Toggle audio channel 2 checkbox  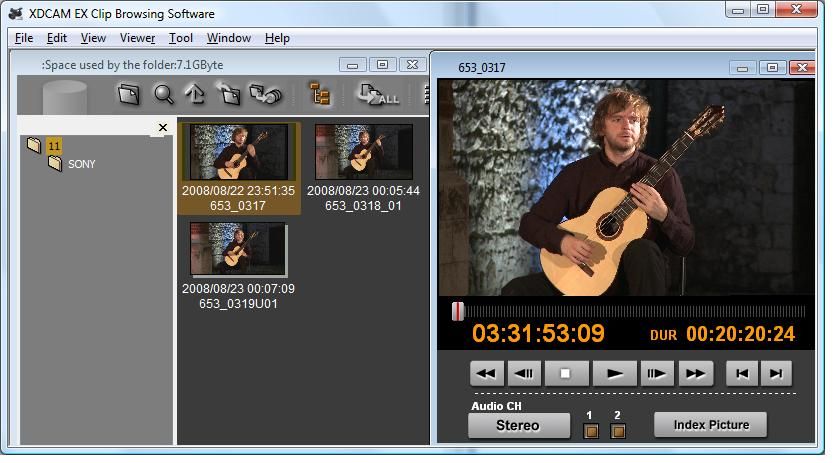(x=618, y=430)
